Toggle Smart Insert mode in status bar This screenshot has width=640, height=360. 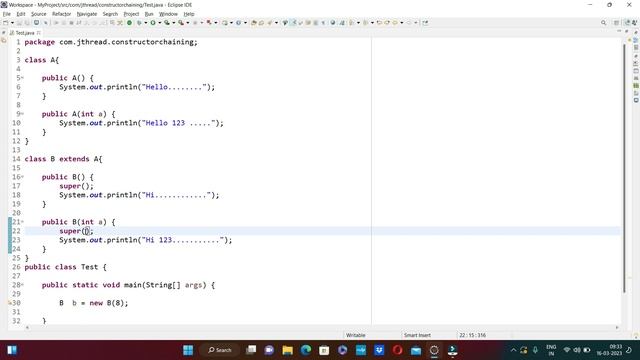tap(417, 335)
